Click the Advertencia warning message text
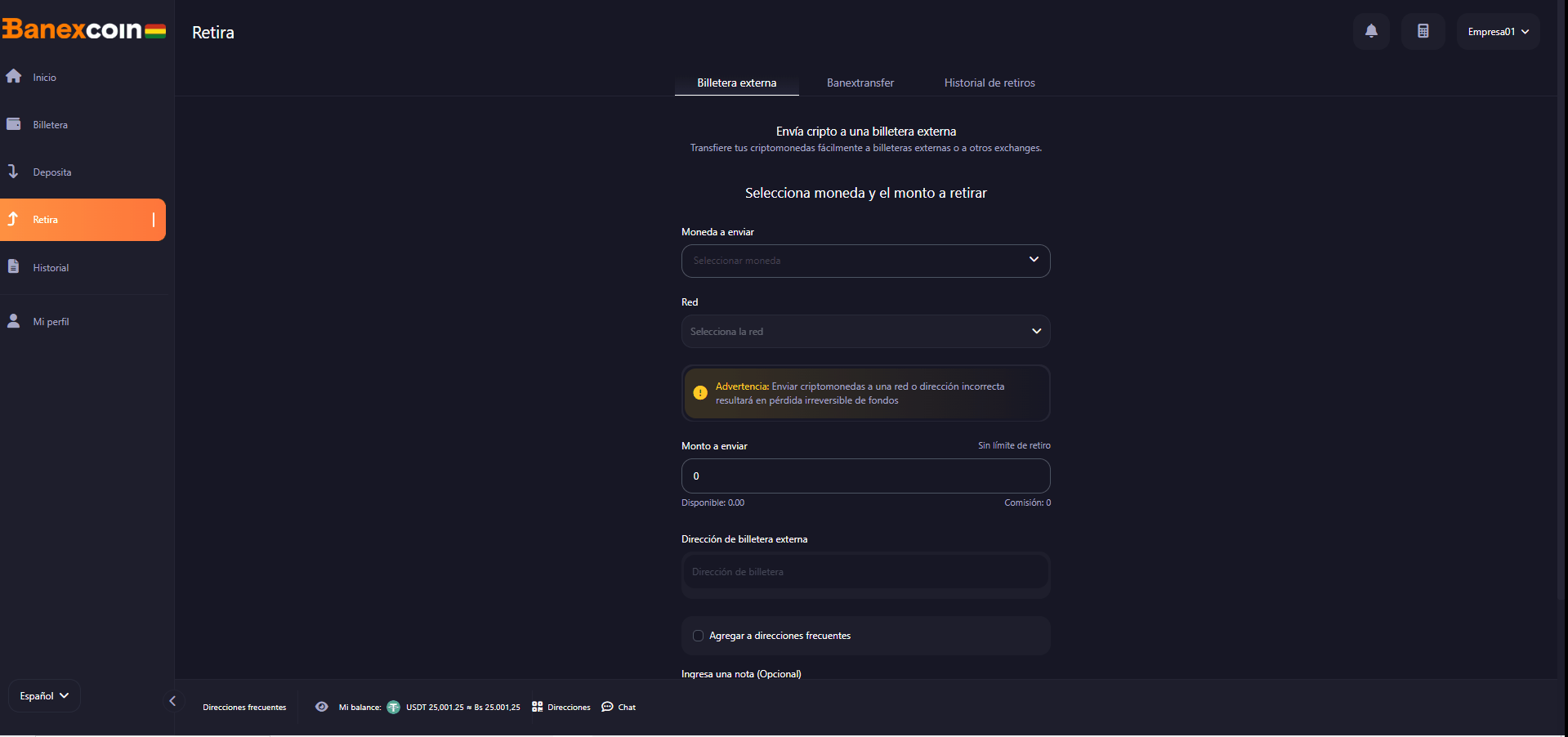Screen dimensions: 1568x737 pos(860,393)
